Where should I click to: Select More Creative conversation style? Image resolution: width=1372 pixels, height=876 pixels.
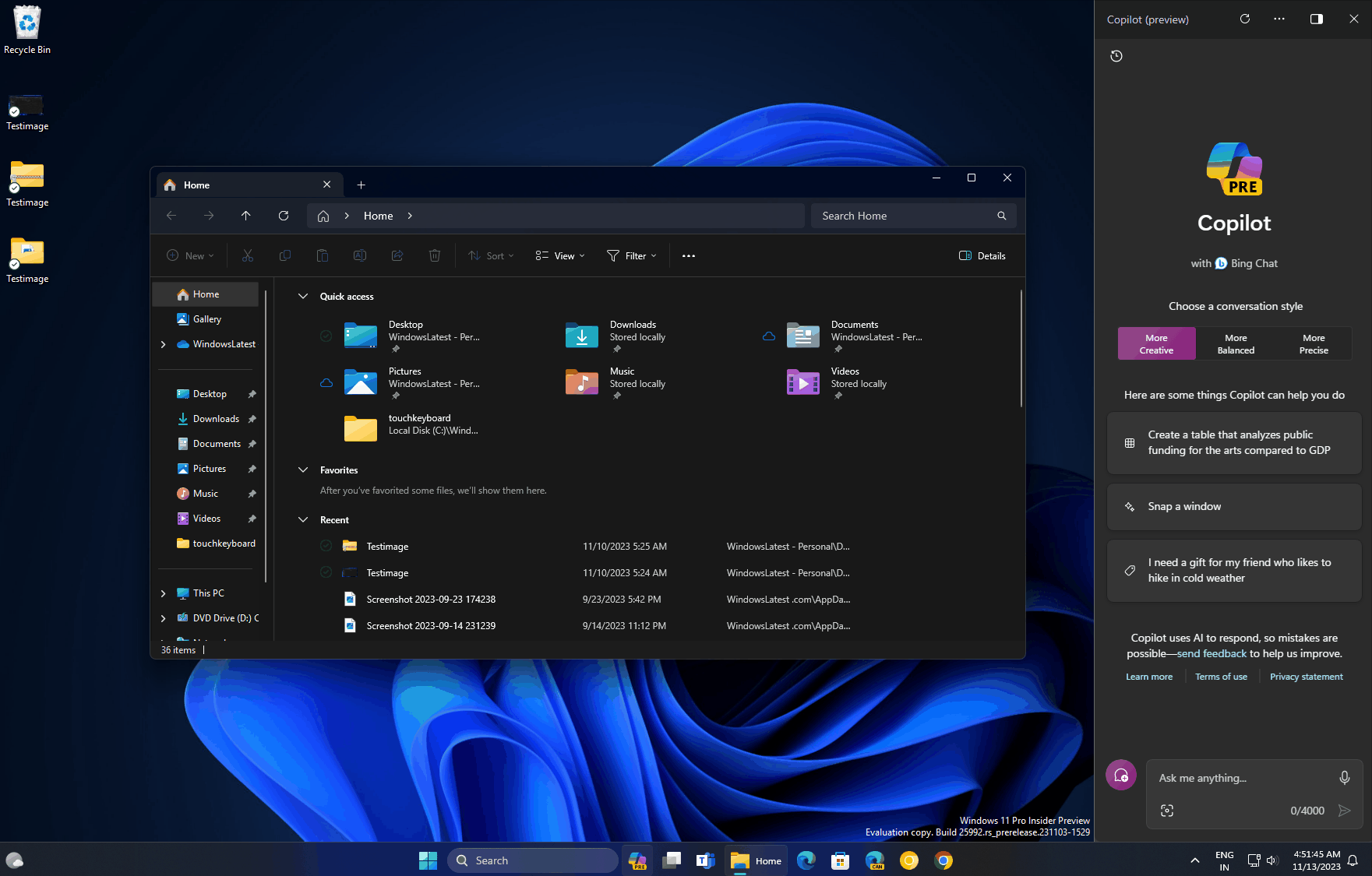[1156, 343]
